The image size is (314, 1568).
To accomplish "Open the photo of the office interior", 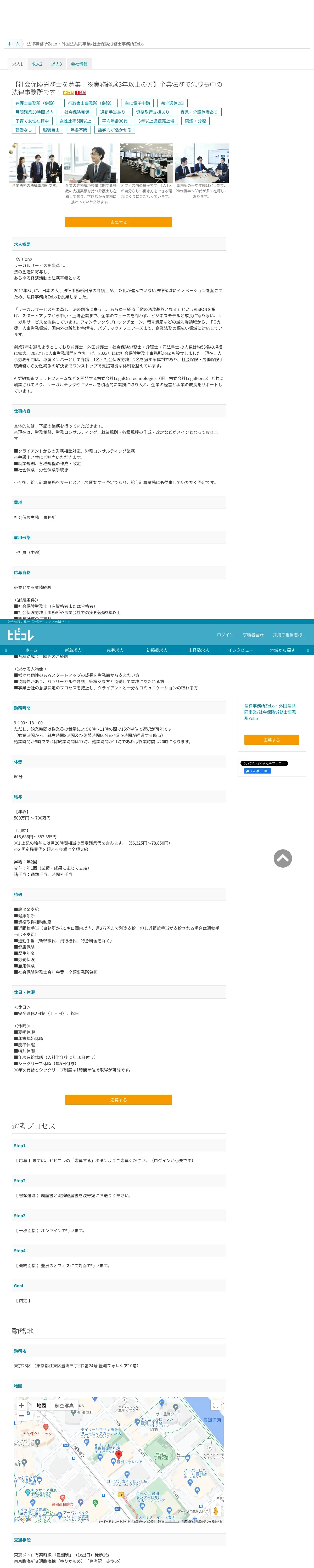I will (146, 163).
